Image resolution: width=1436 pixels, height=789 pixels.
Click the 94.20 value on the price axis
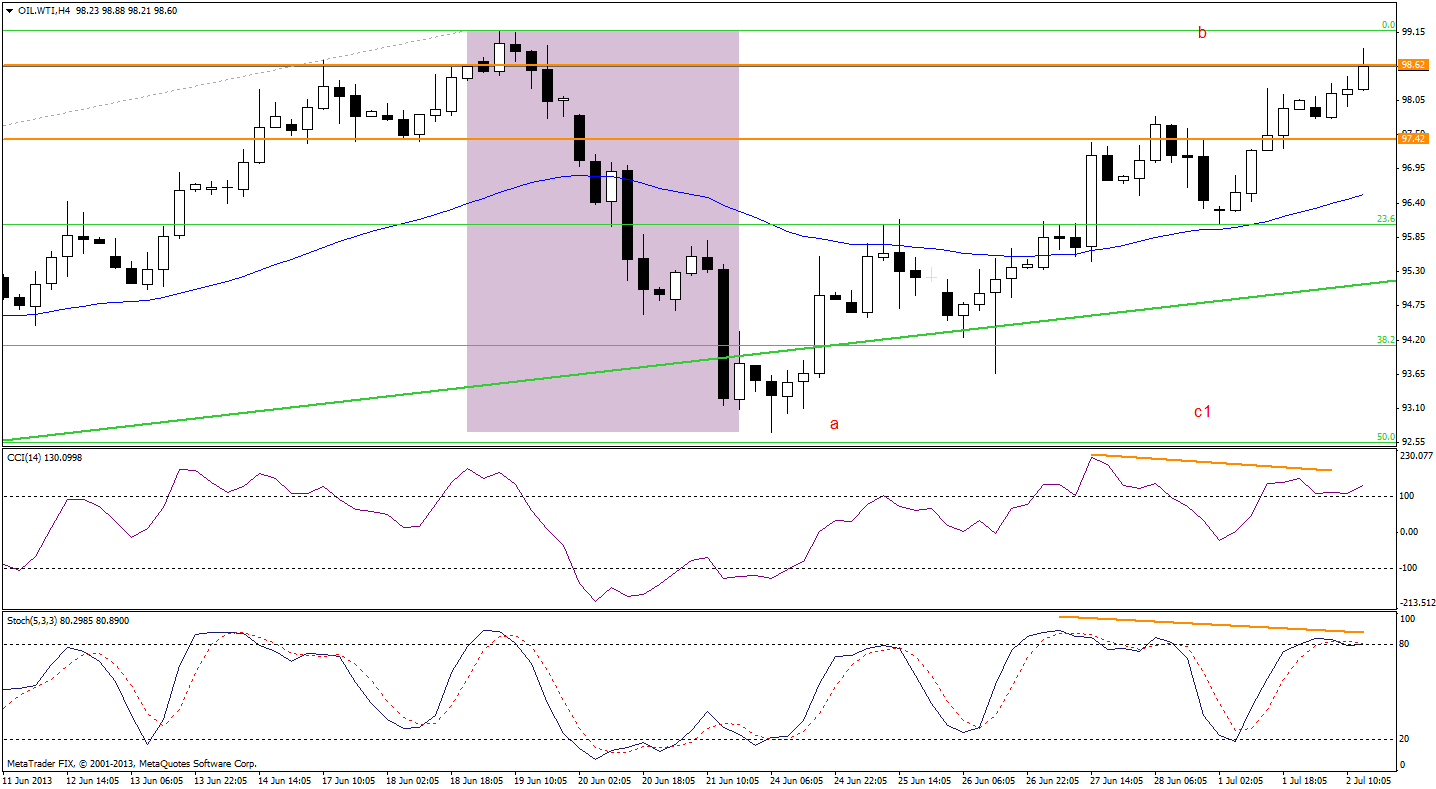[x=1413, y=340]
